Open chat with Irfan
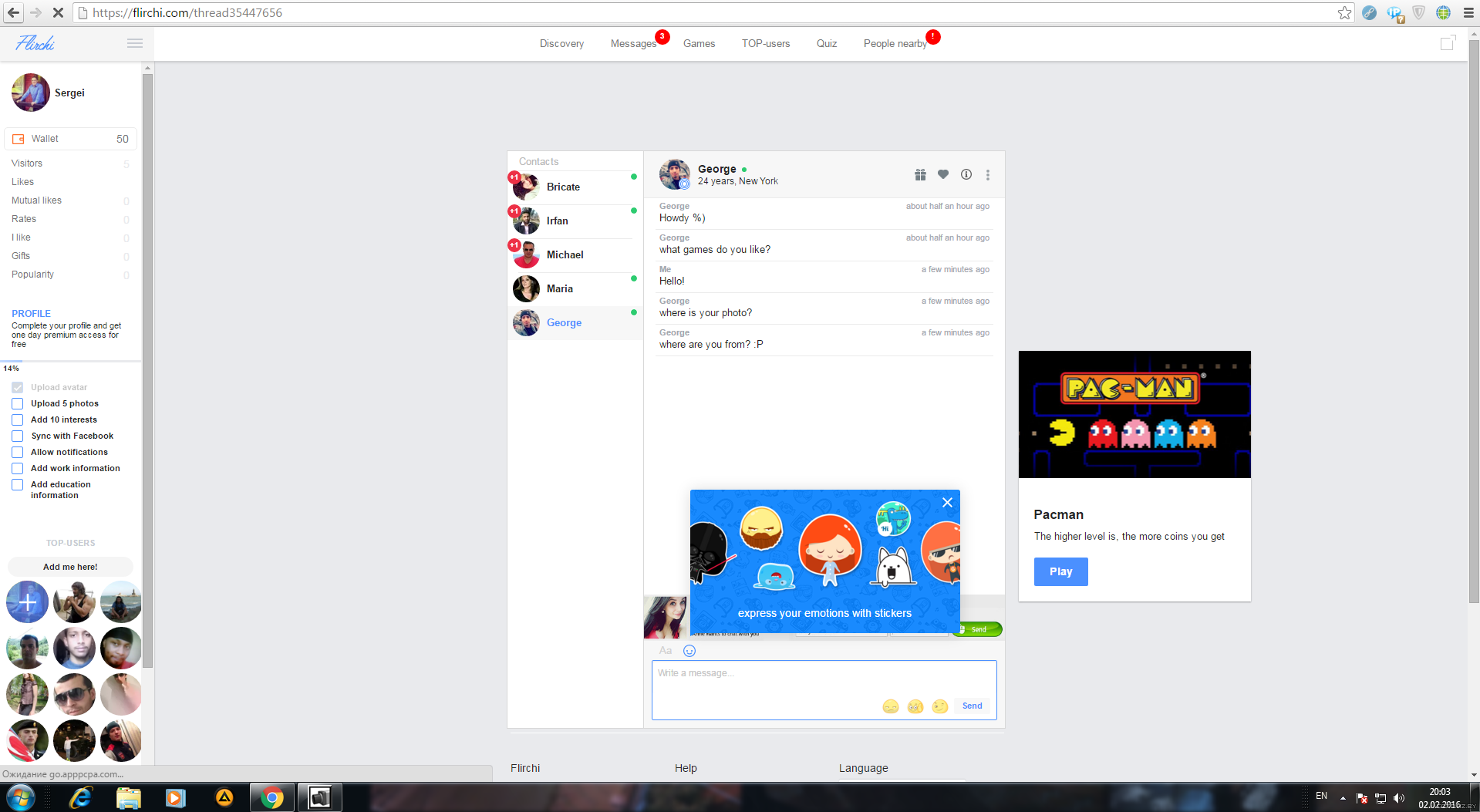 pos(575,221)
